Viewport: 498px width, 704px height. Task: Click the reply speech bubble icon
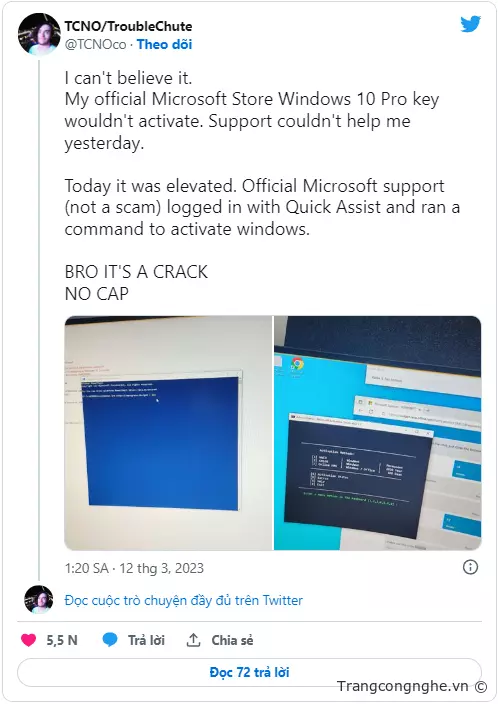pyautogui.click(x=110, y=640)
